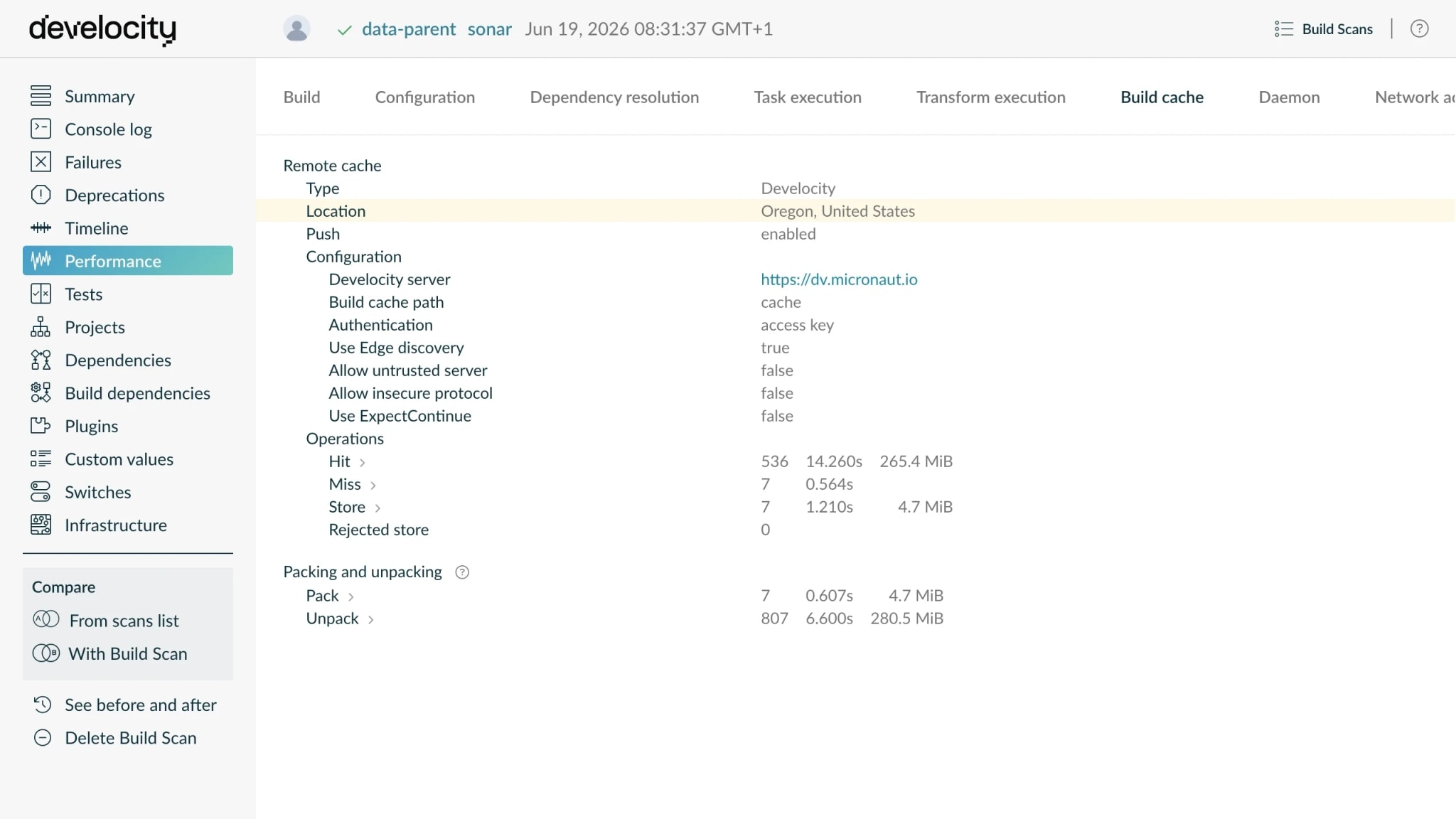Image resolution: width=1456 pixels, height=819 pixels.
Task: Open the Infrastructure page
Action: (116, 525)
